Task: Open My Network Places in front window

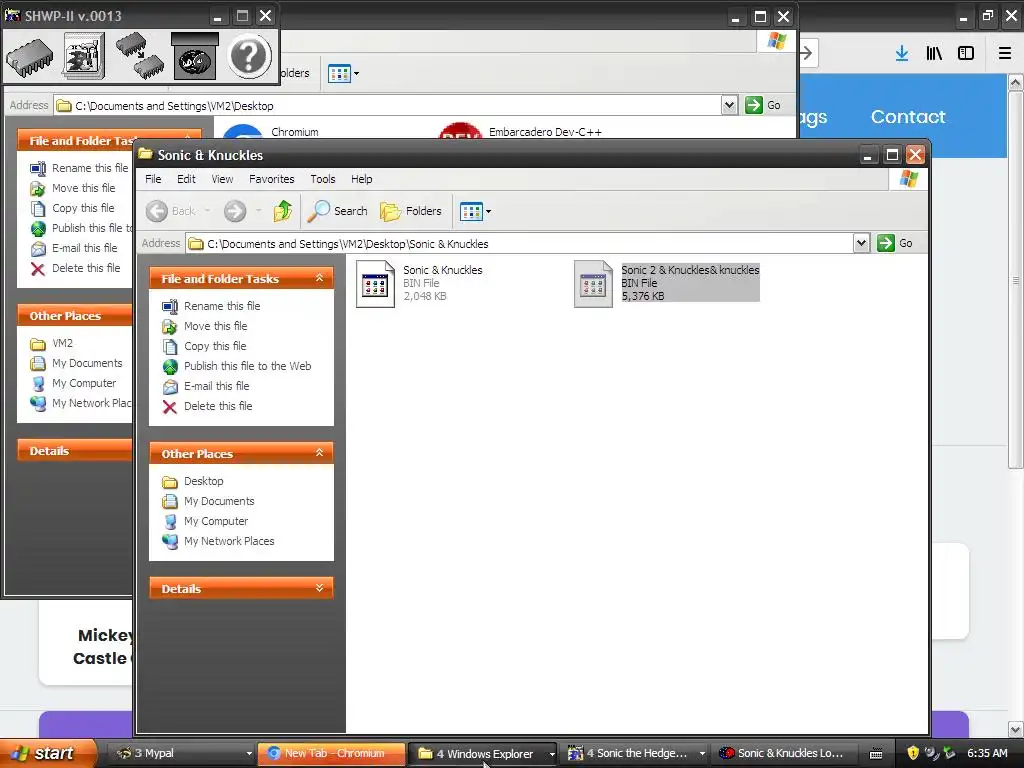Action: point(218,541)
